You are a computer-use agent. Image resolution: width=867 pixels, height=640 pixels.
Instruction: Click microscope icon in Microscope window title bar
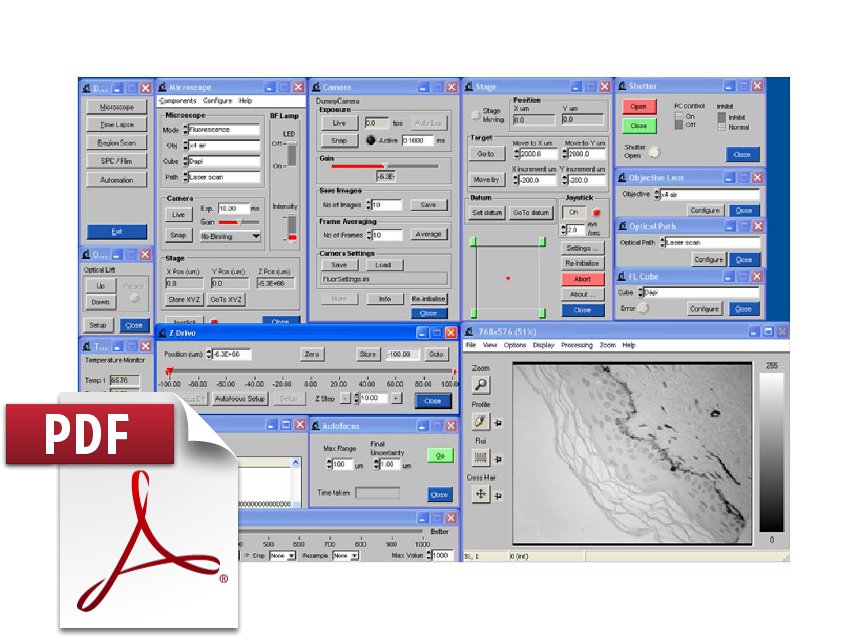(163, 87)
